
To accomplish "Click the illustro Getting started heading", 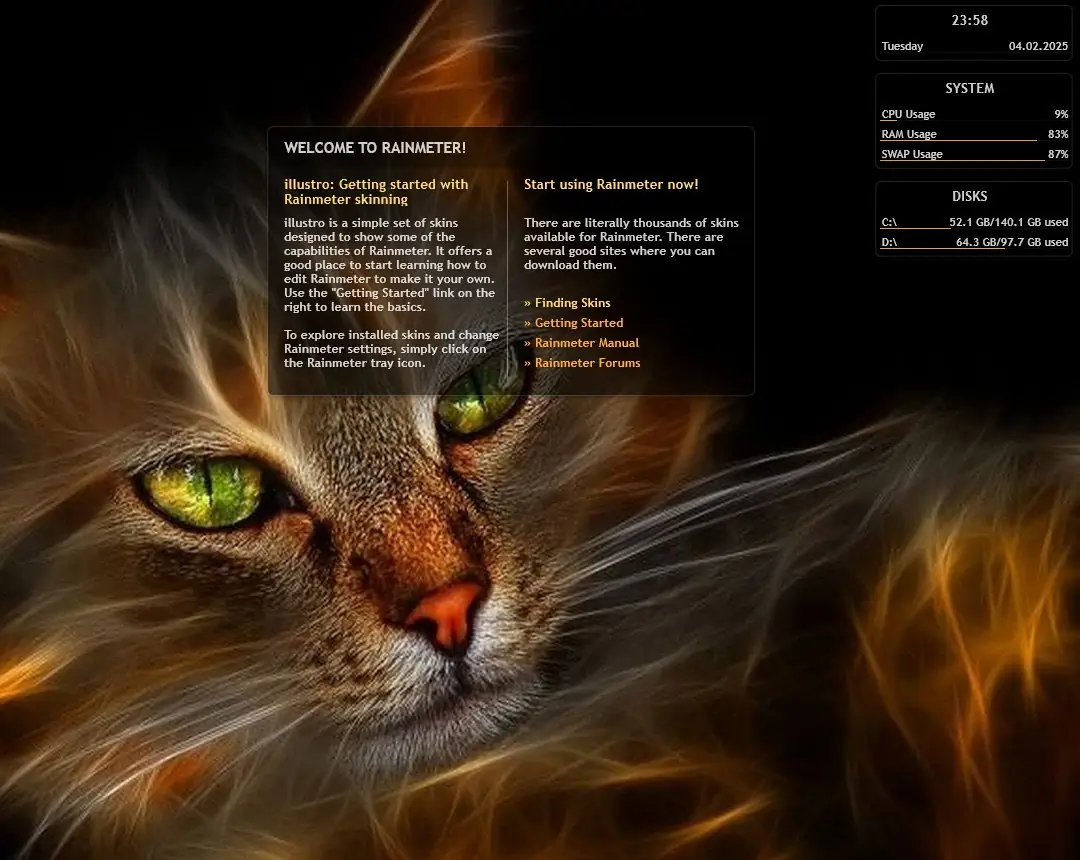I will [376, 192].
